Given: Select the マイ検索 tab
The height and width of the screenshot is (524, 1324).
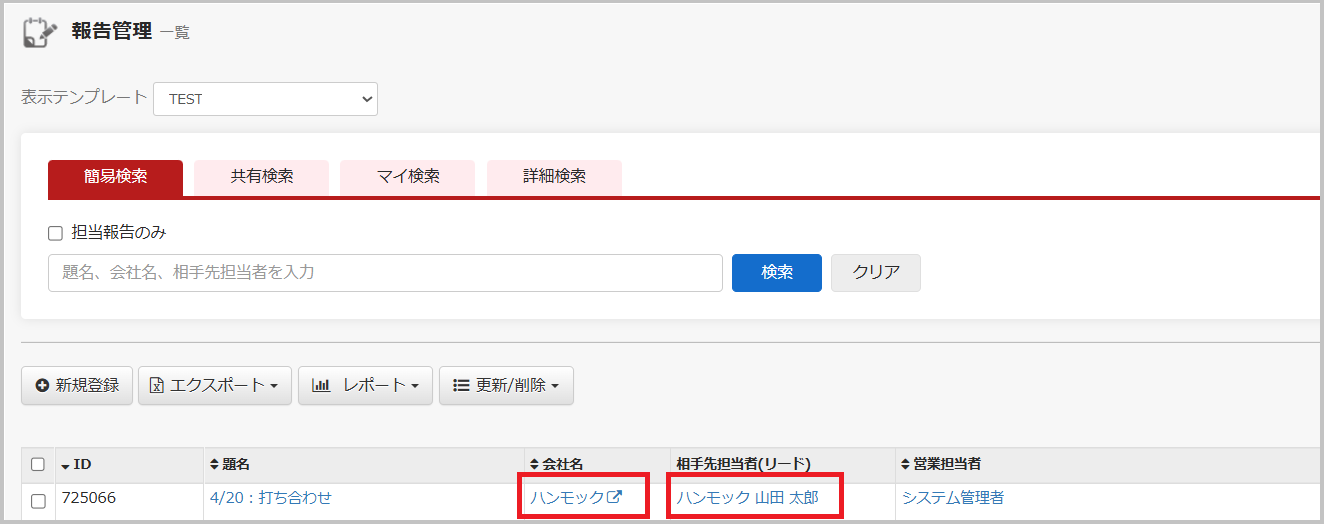Looking at the screenshot, I should [x=408, y=177].
